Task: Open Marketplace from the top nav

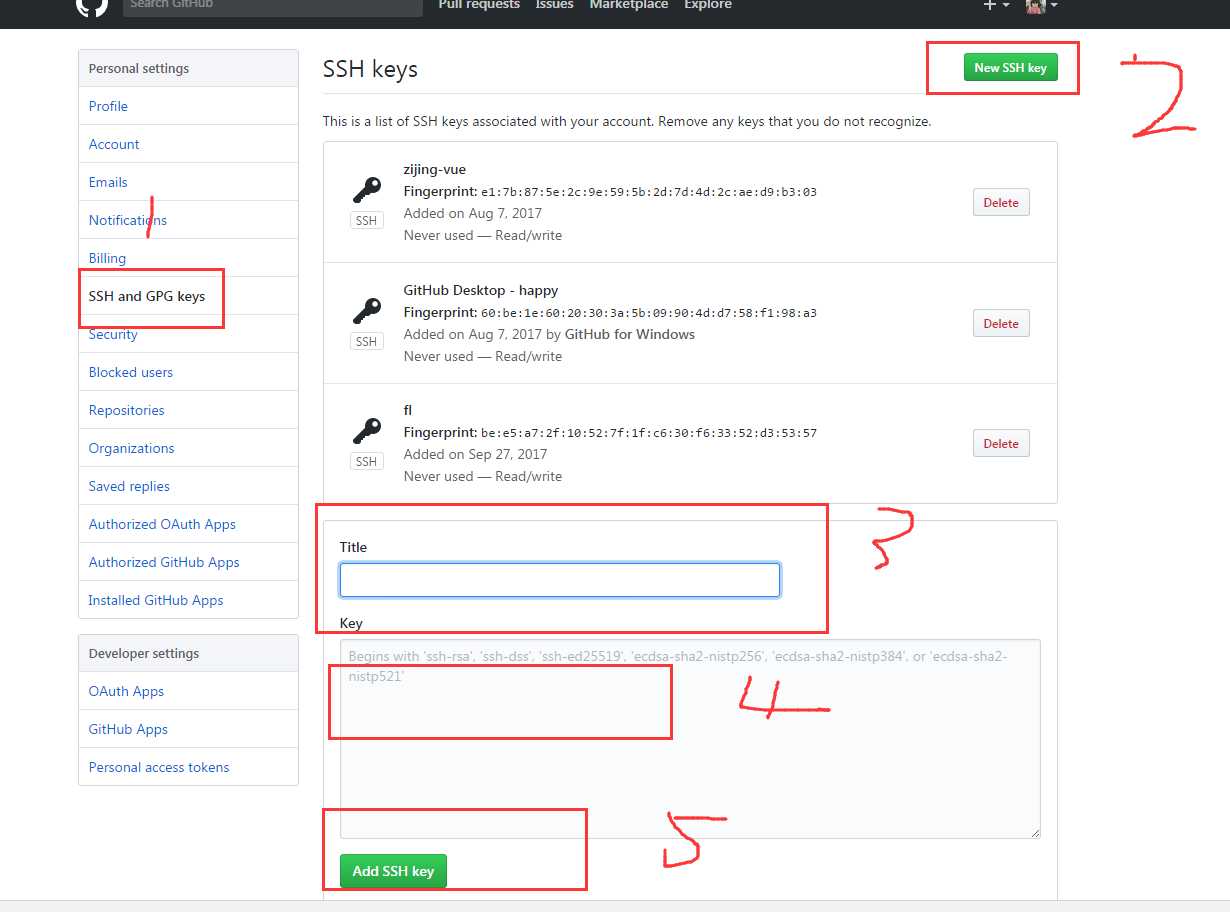Action: coord(629,5)
